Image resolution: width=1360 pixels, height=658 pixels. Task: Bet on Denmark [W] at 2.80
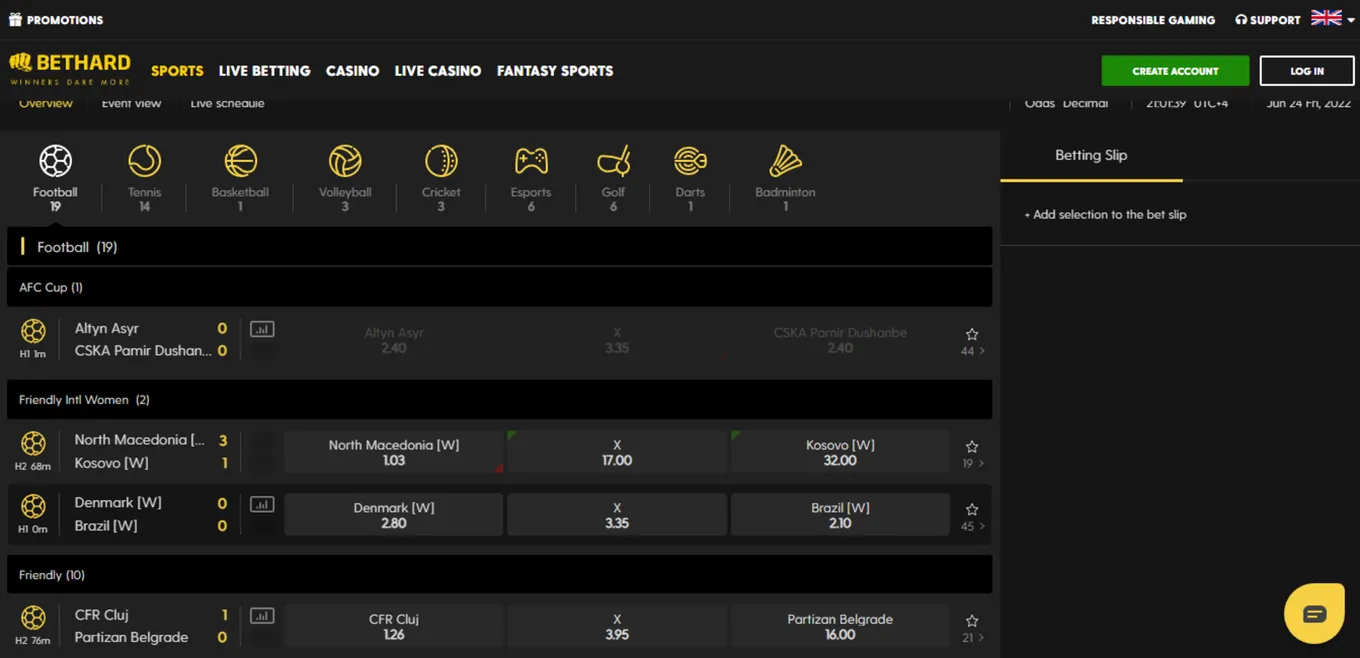[x=394, y=515]
